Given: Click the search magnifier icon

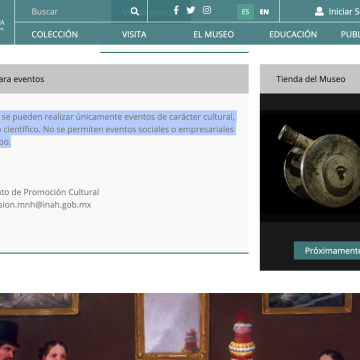Looking at the screenshot, I should [x=135, y=12].
